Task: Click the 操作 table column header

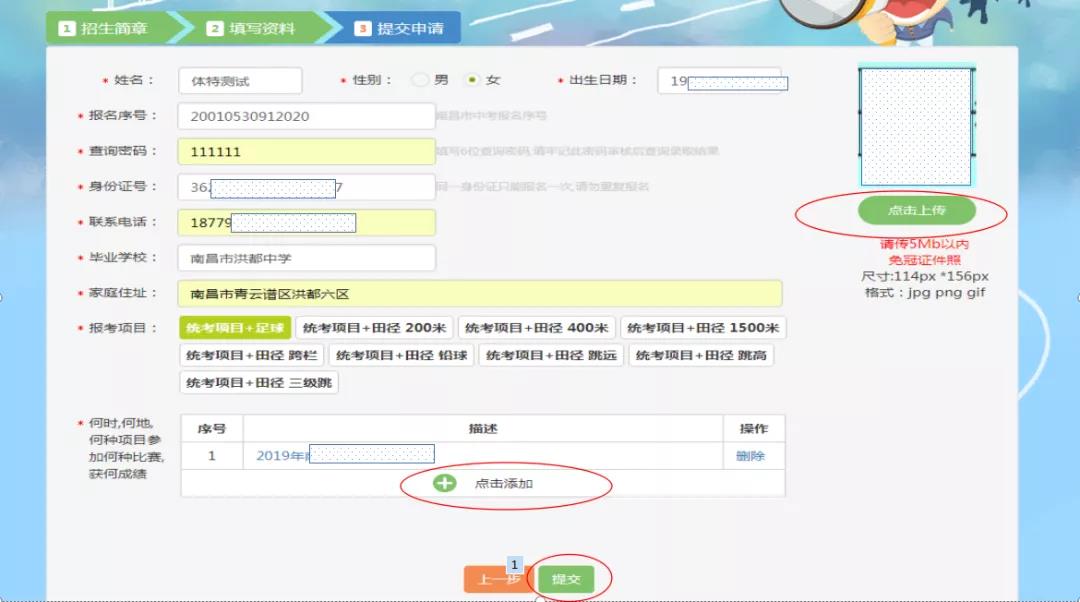Action: [x=754, y=428]
